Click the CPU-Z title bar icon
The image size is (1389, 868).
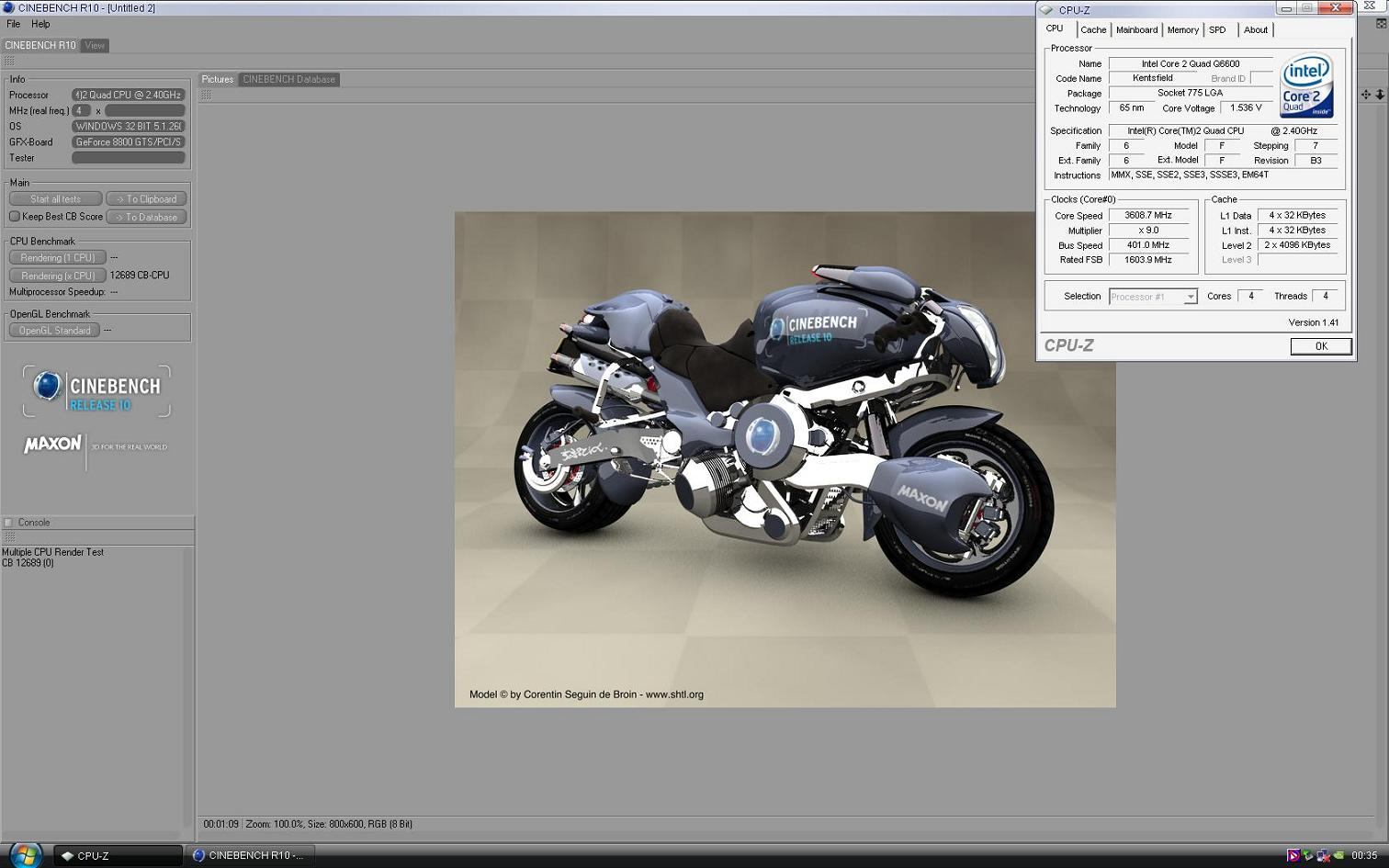coord(1046,10)
